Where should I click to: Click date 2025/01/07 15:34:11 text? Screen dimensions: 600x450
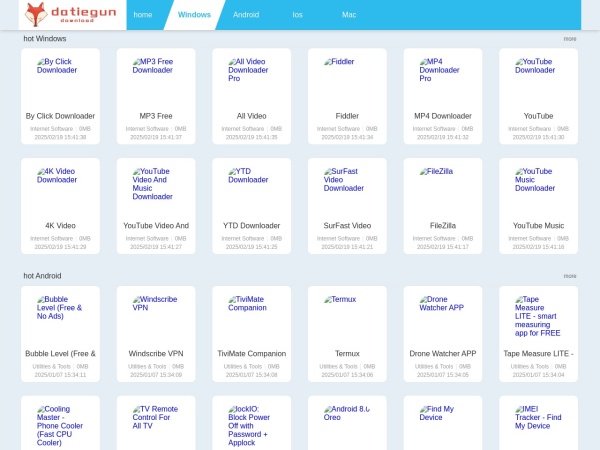(x=60, y=375)
